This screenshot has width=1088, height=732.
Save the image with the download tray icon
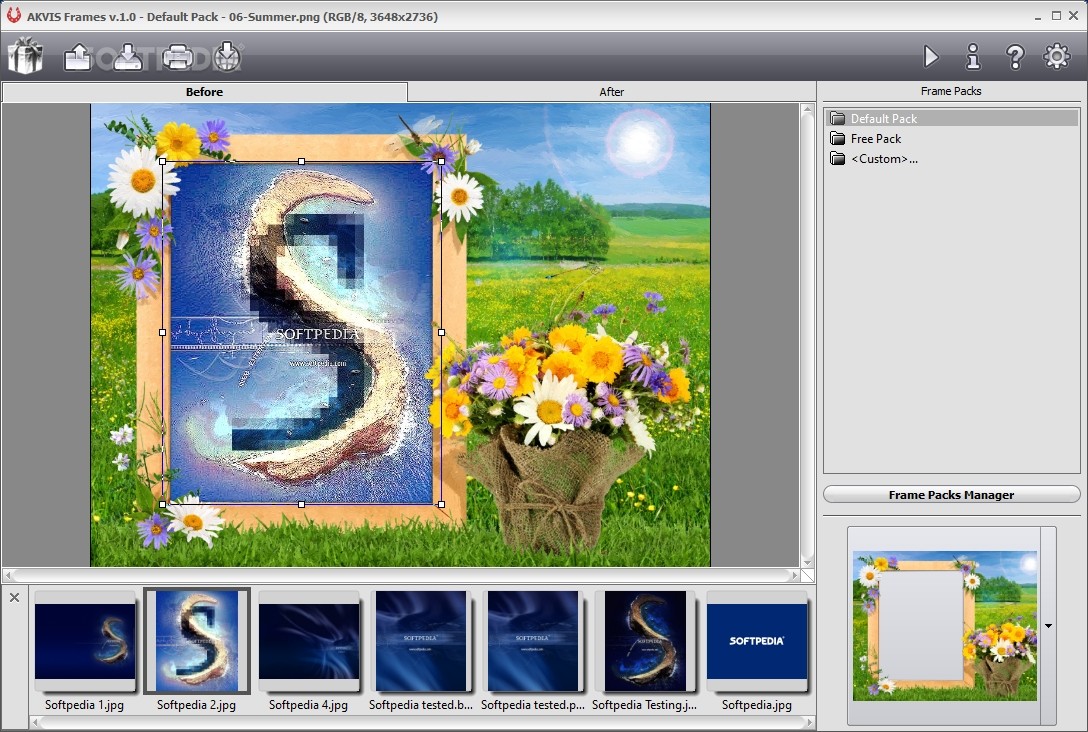click(x=128, y=57)
